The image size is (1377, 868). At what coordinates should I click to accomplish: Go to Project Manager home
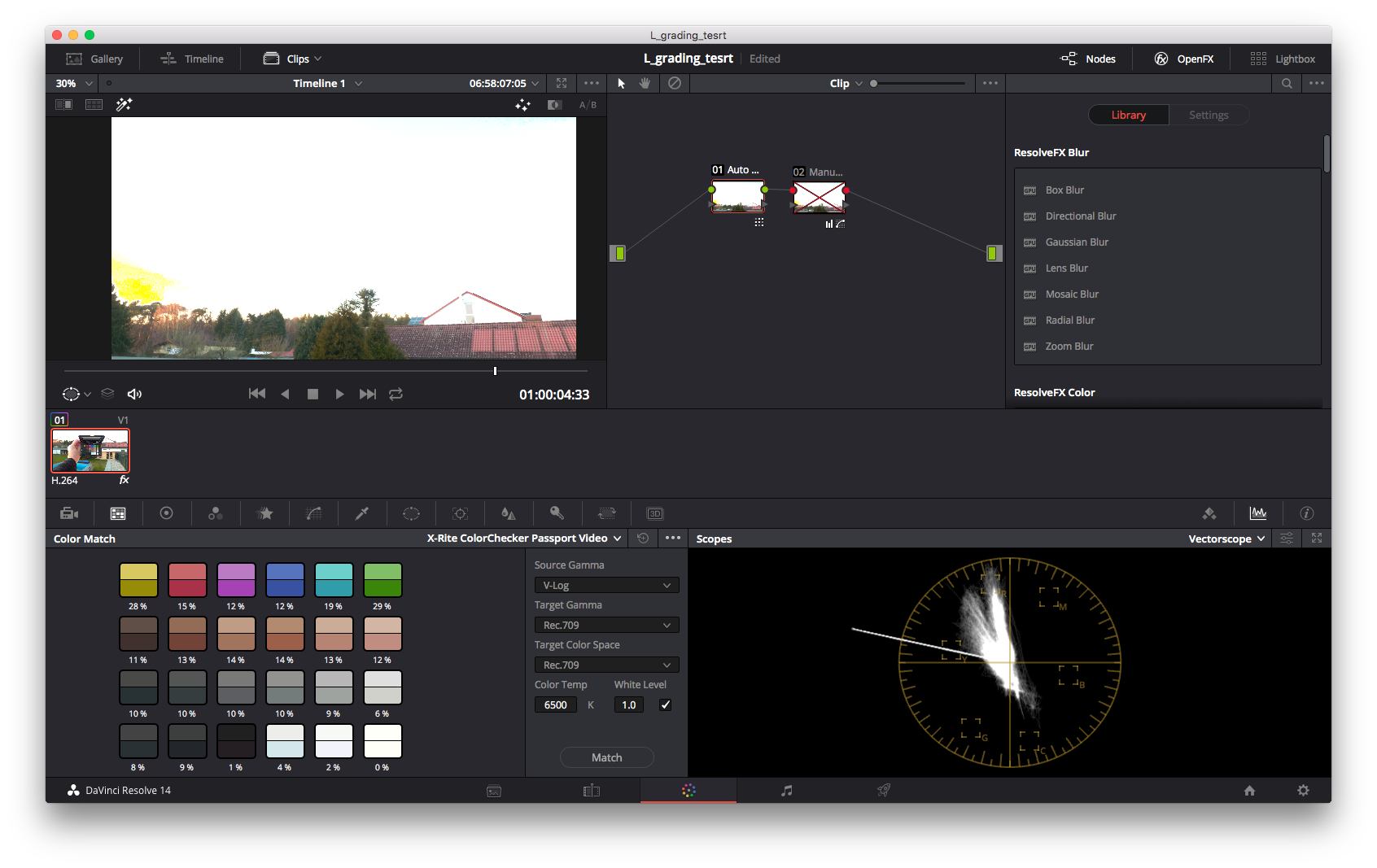pos(1249,790)
